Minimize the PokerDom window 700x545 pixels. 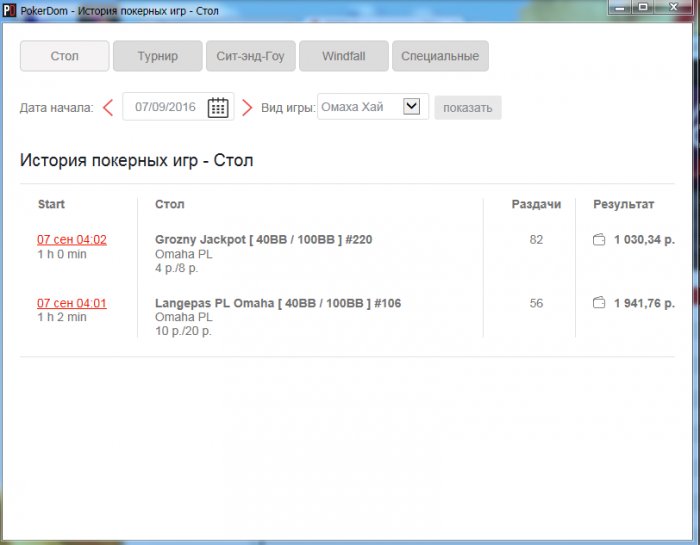click(x=620, y=8)
